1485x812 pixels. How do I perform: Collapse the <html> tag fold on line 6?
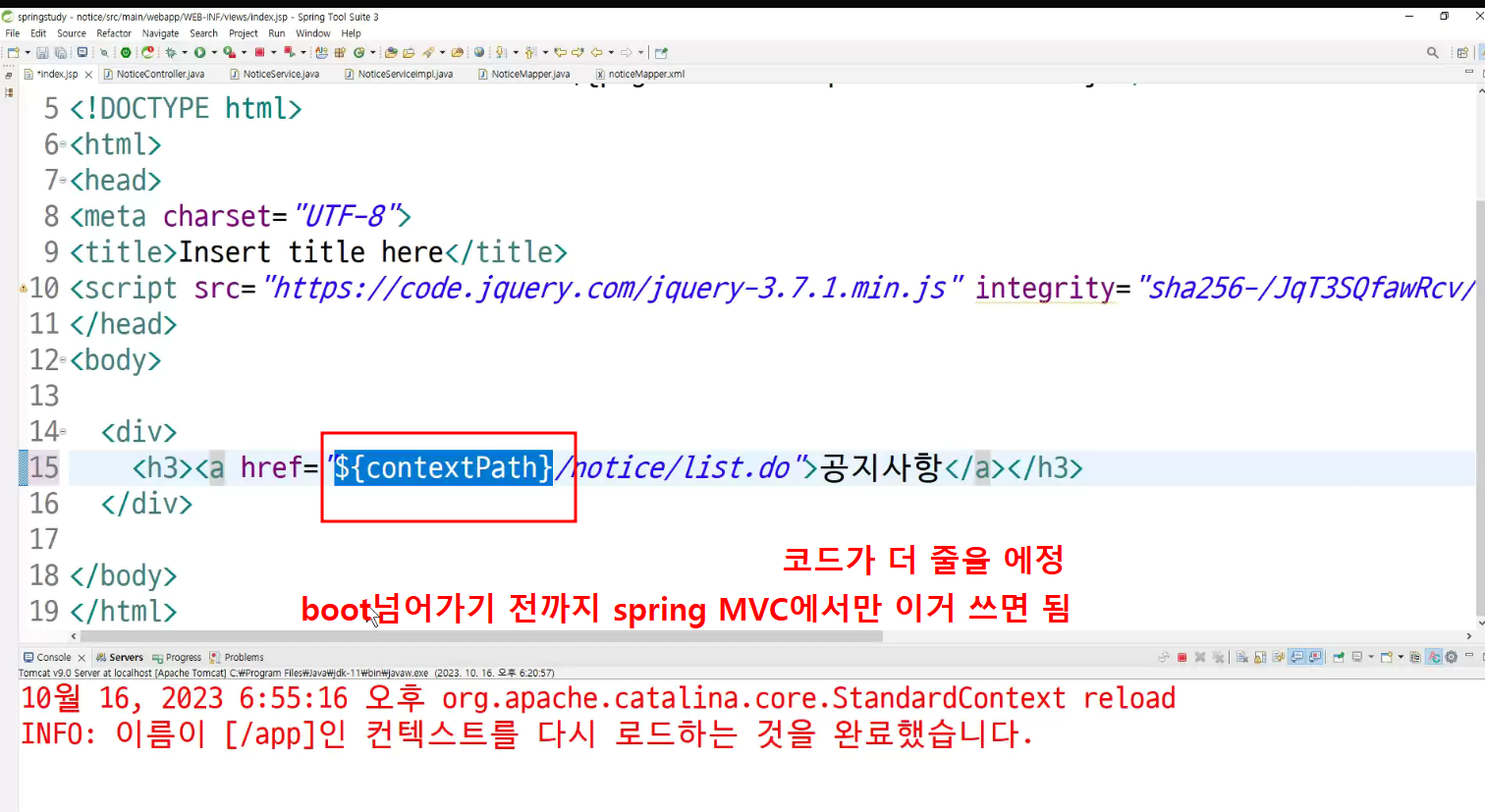click(x=63, y=145)
